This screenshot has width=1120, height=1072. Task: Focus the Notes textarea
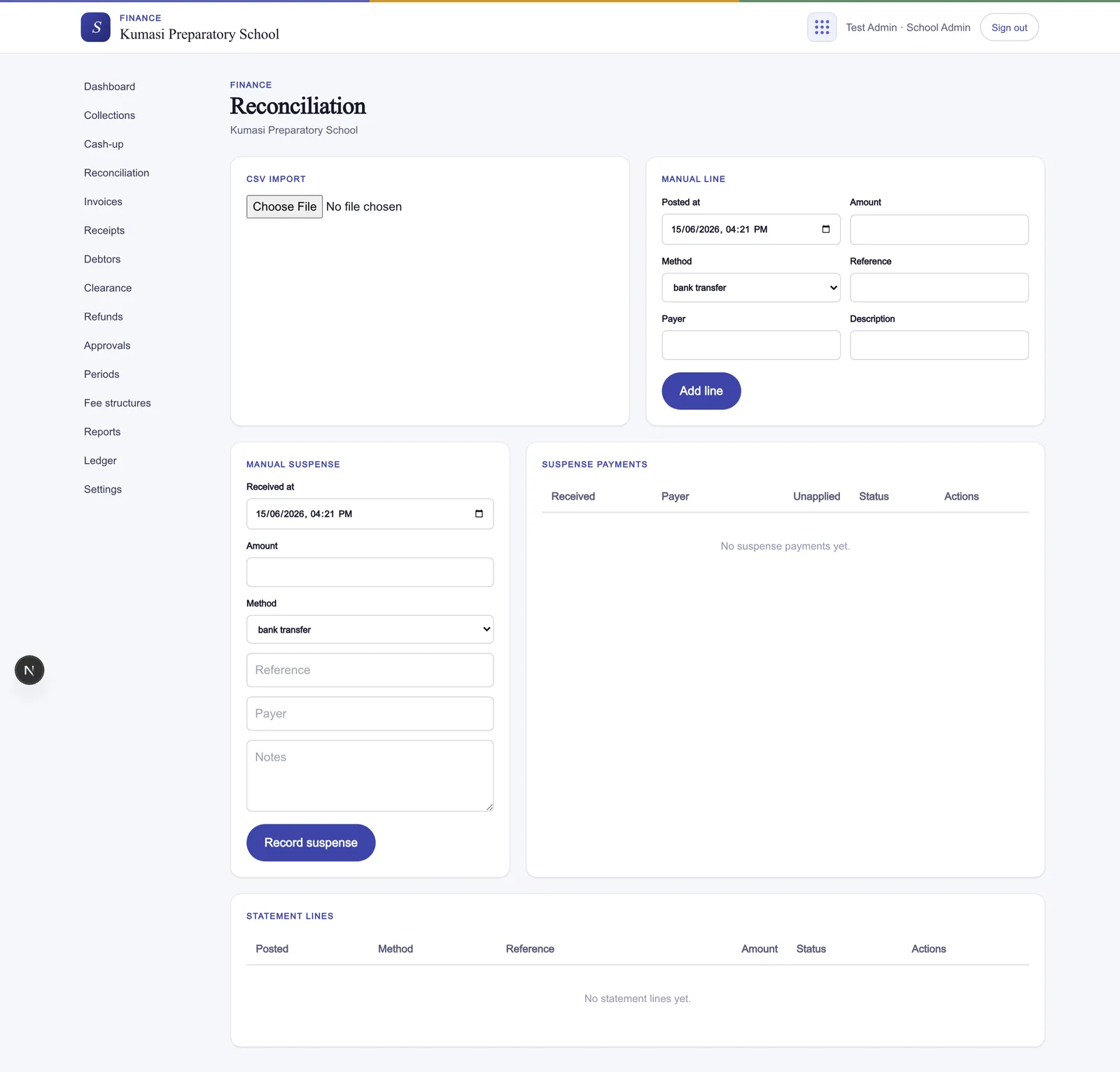tap(370, 776)
